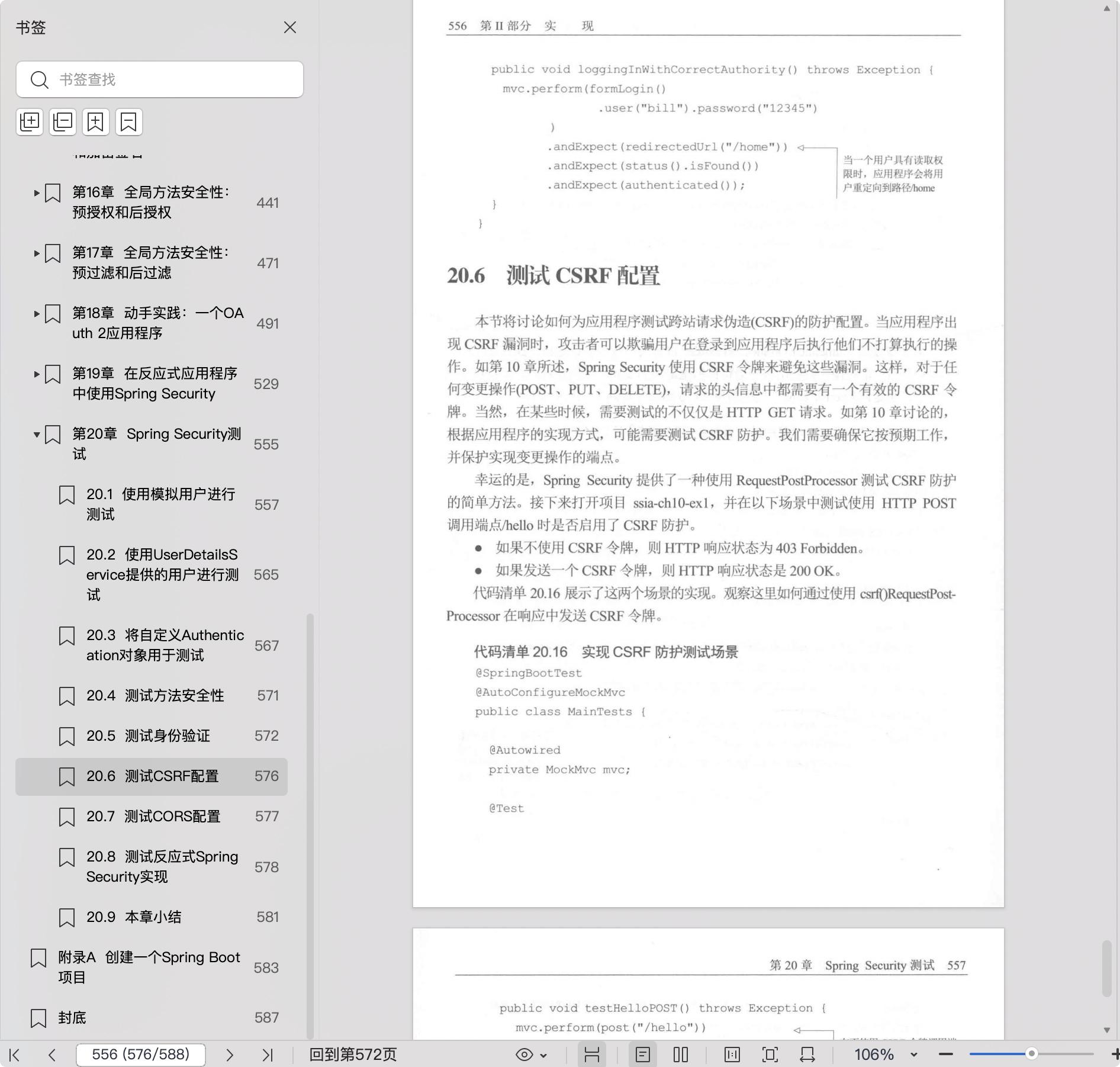Screen dimensions: 1120x1067
Task: Click the zoom slider handle
Action: click(x=1031, y=1054)
